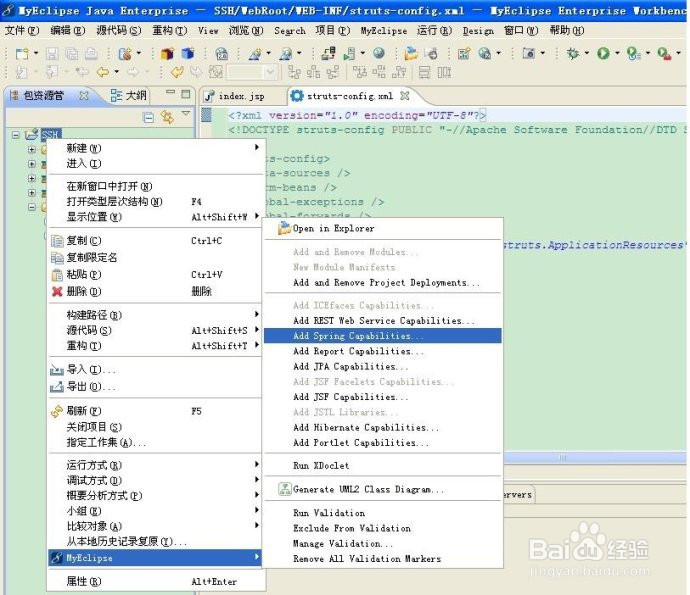Open the Back history dropdown arrow
This screenshot has width=690, height=595.
pos(116,72)
